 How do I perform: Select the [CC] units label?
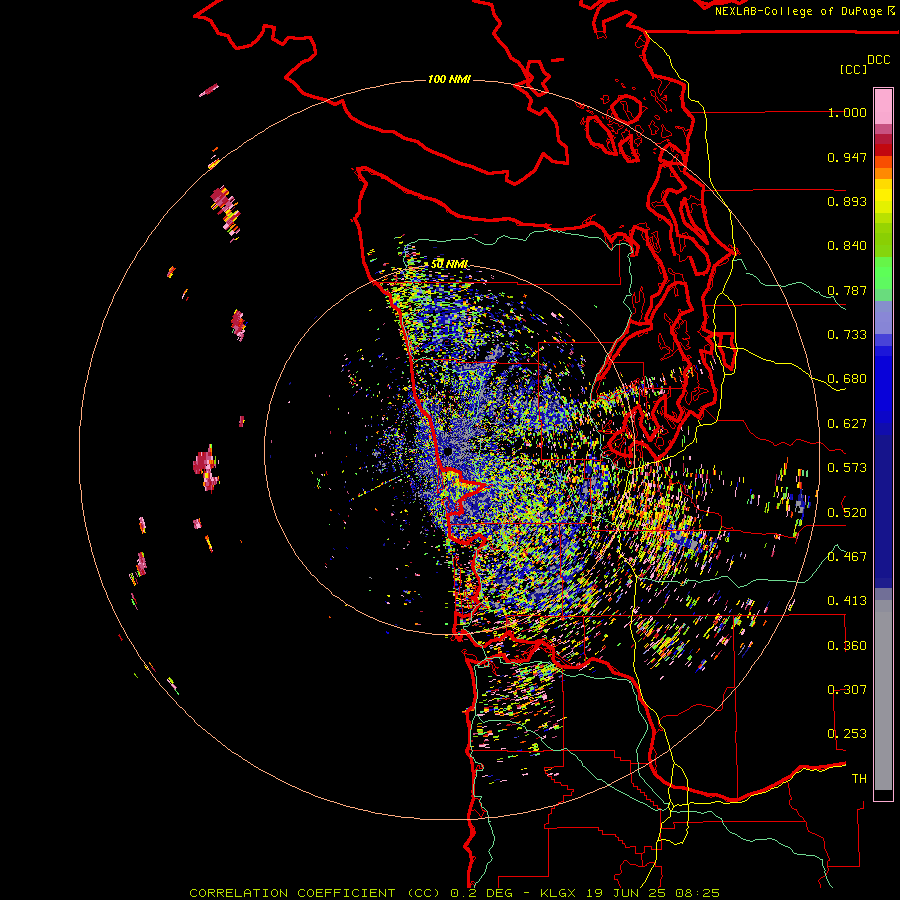[x=853, y=69]
